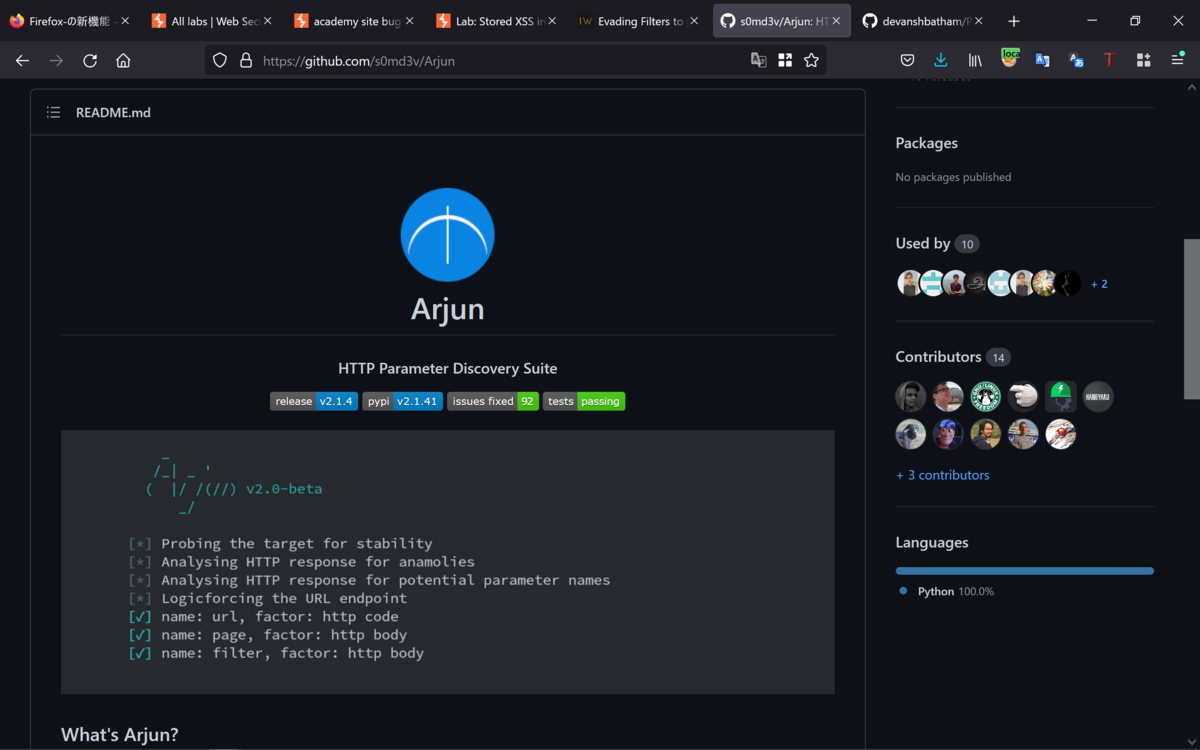
Task: Open the library bookmarks icon
Action: coord(974,60)
